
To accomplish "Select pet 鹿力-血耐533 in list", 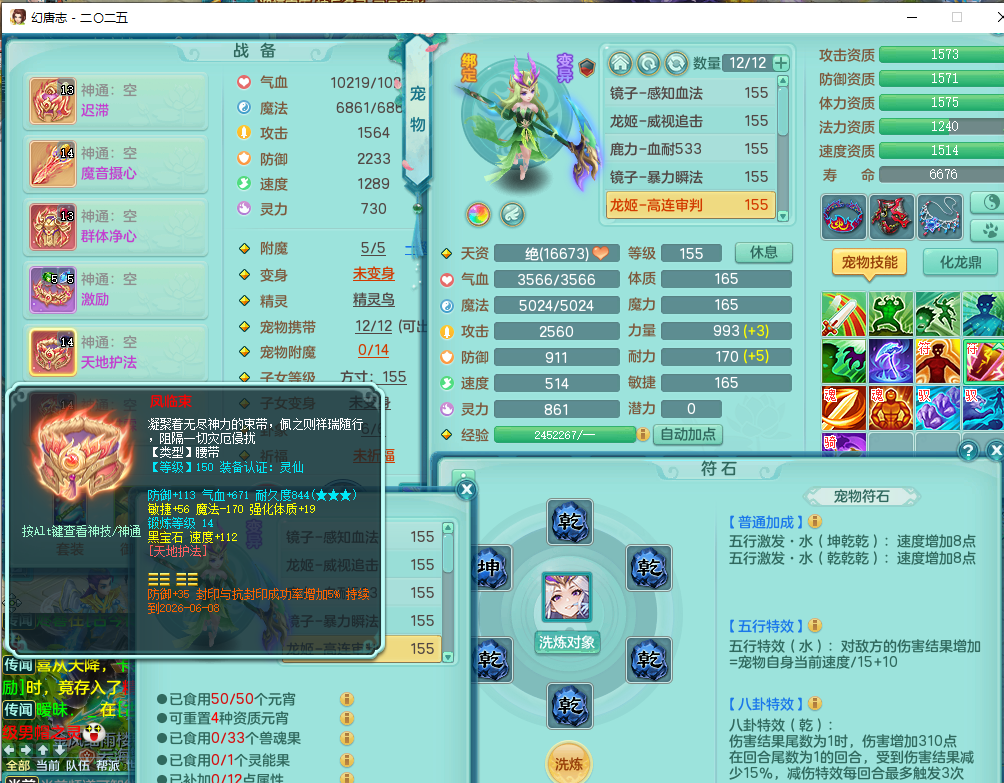I will 690,149.
